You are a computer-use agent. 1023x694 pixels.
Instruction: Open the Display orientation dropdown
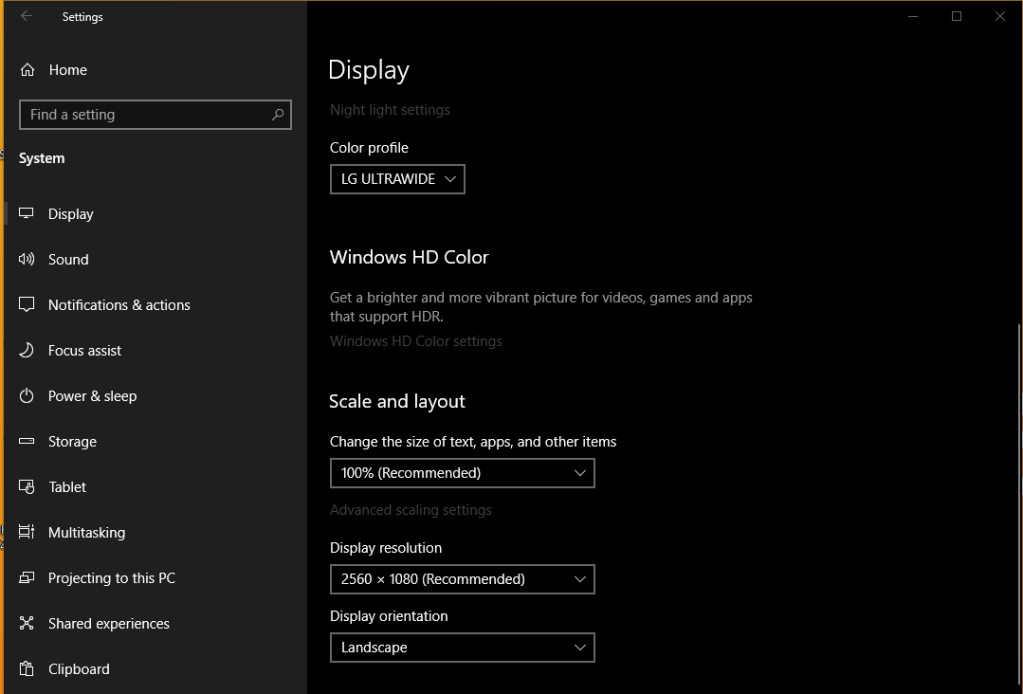(x=462, y=647)
